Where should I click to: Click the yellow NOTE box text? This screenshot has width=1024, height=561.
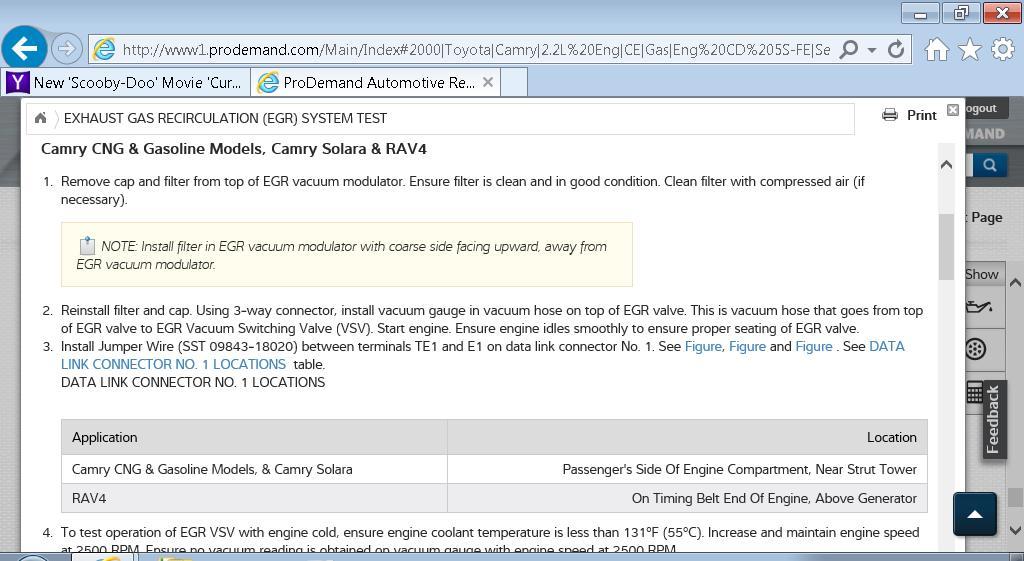coord(342,255)
